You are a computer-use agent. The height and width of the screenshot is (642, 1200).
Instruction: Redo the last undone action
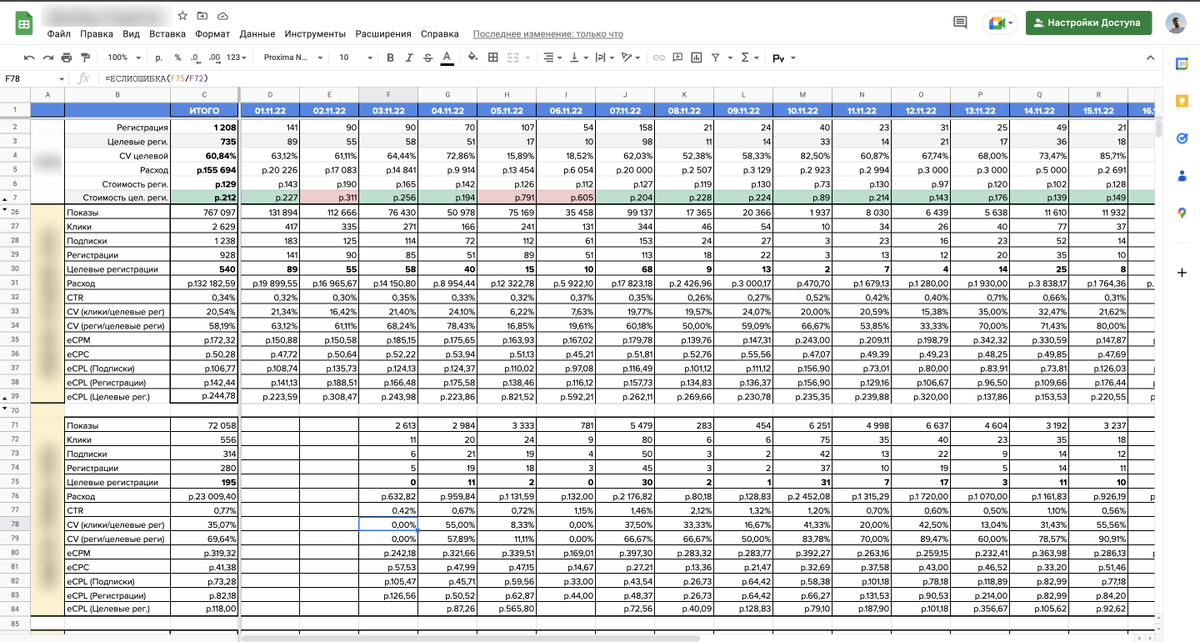(x=49, y=58)
